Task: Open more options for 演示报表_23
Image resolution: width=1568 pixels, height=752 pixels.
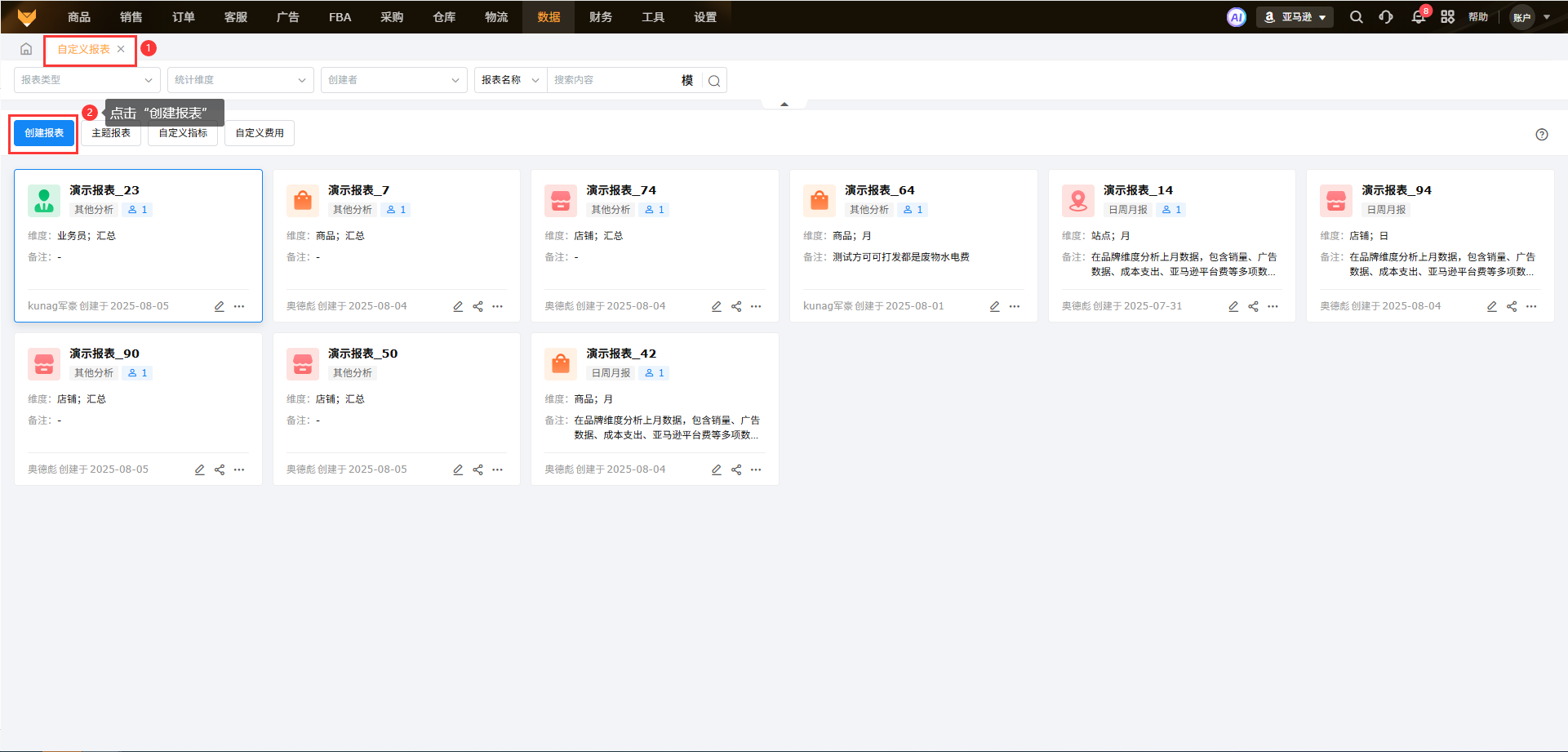Action: (x=239, y=307)
